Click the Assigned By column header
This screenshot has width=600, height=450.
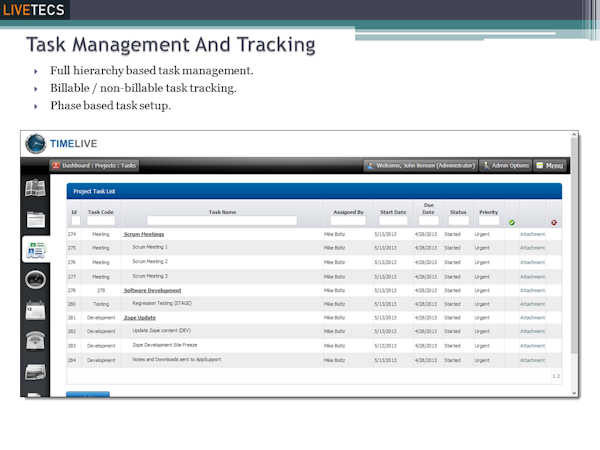point(348,212)
